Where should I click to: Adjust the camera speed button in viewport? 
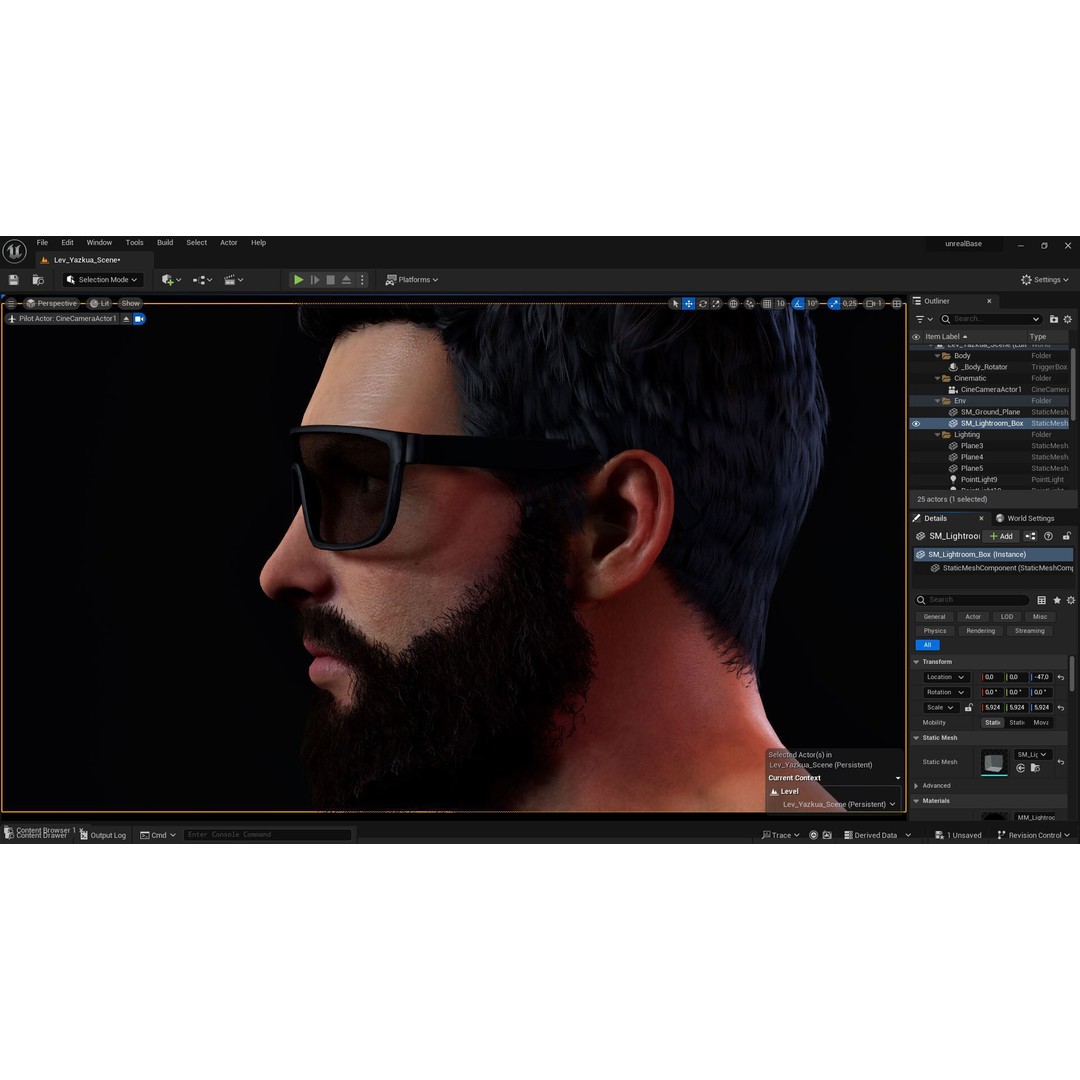pyautogui.click(x=874, y=304)
